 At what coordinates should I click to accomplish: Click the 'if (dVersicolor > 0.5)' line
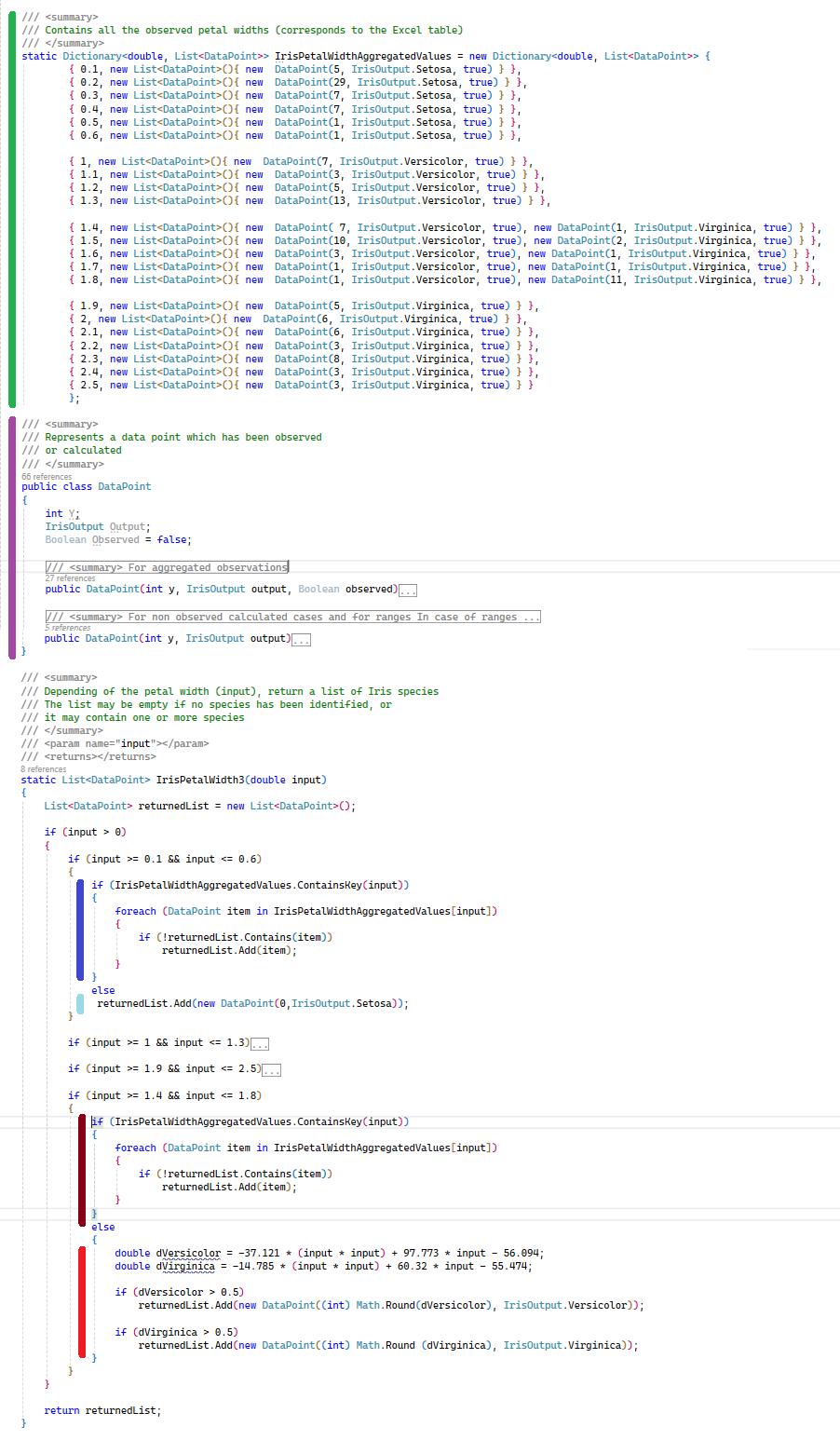coord(179,1292)
